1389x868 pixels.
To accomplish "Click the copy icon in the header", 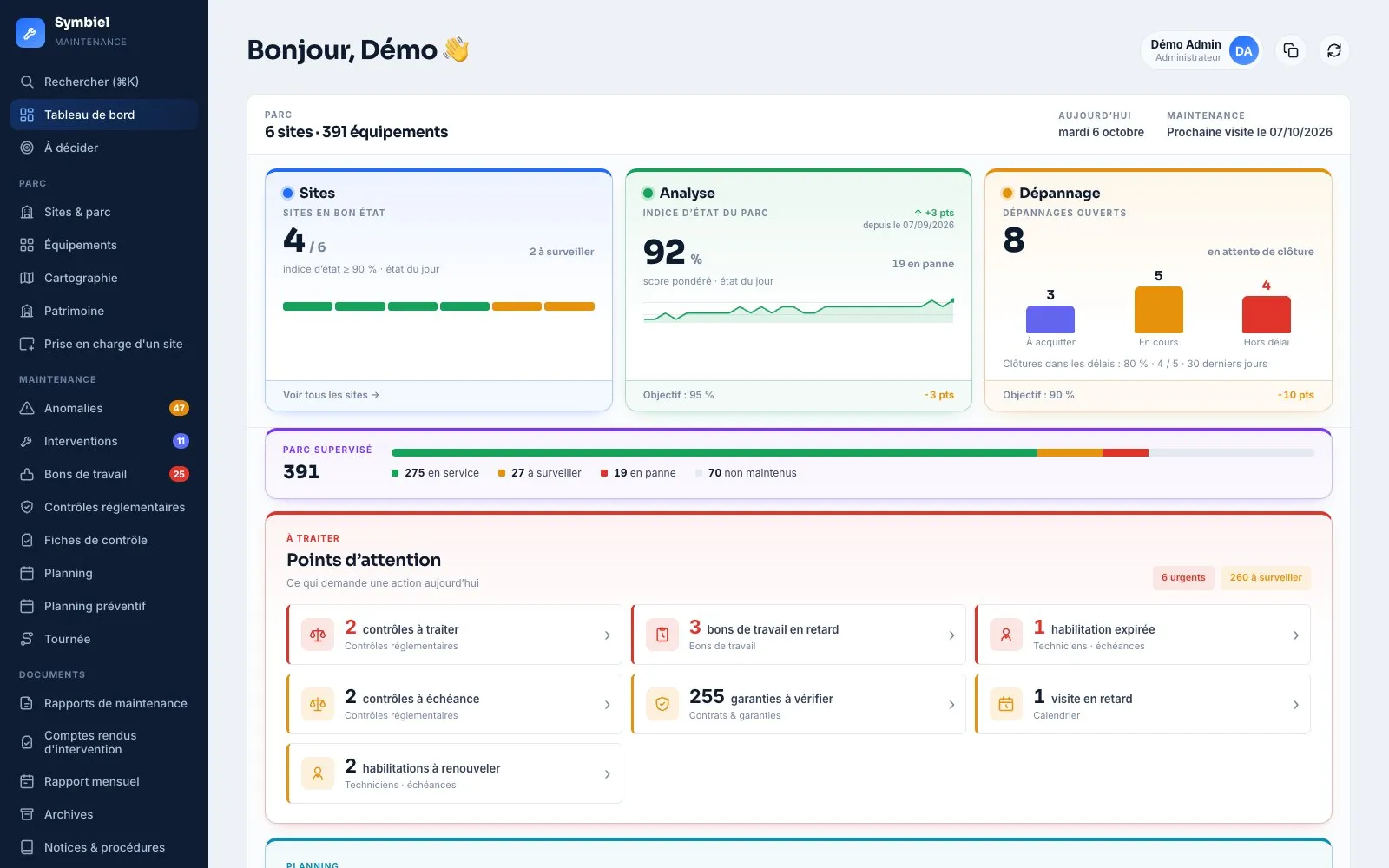I will (x=1291, y=50).
